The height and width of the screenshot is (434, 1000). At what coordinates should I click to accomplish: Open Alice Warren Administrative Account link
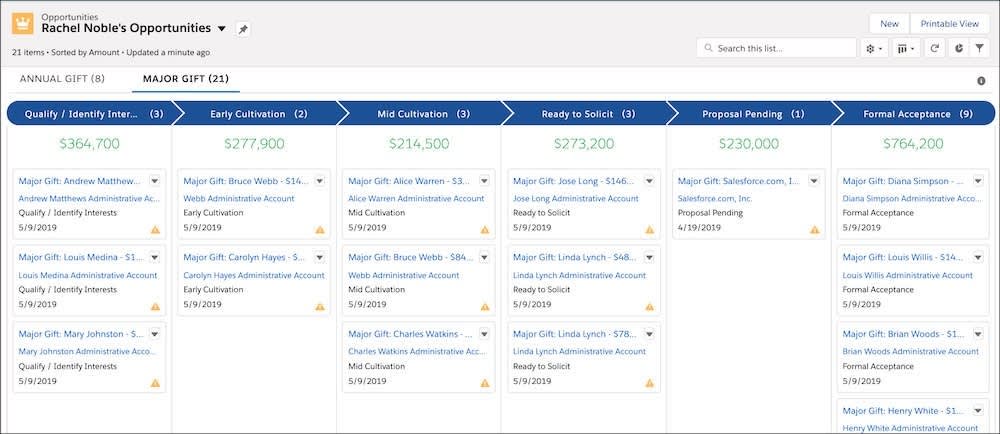pos(416,198)
